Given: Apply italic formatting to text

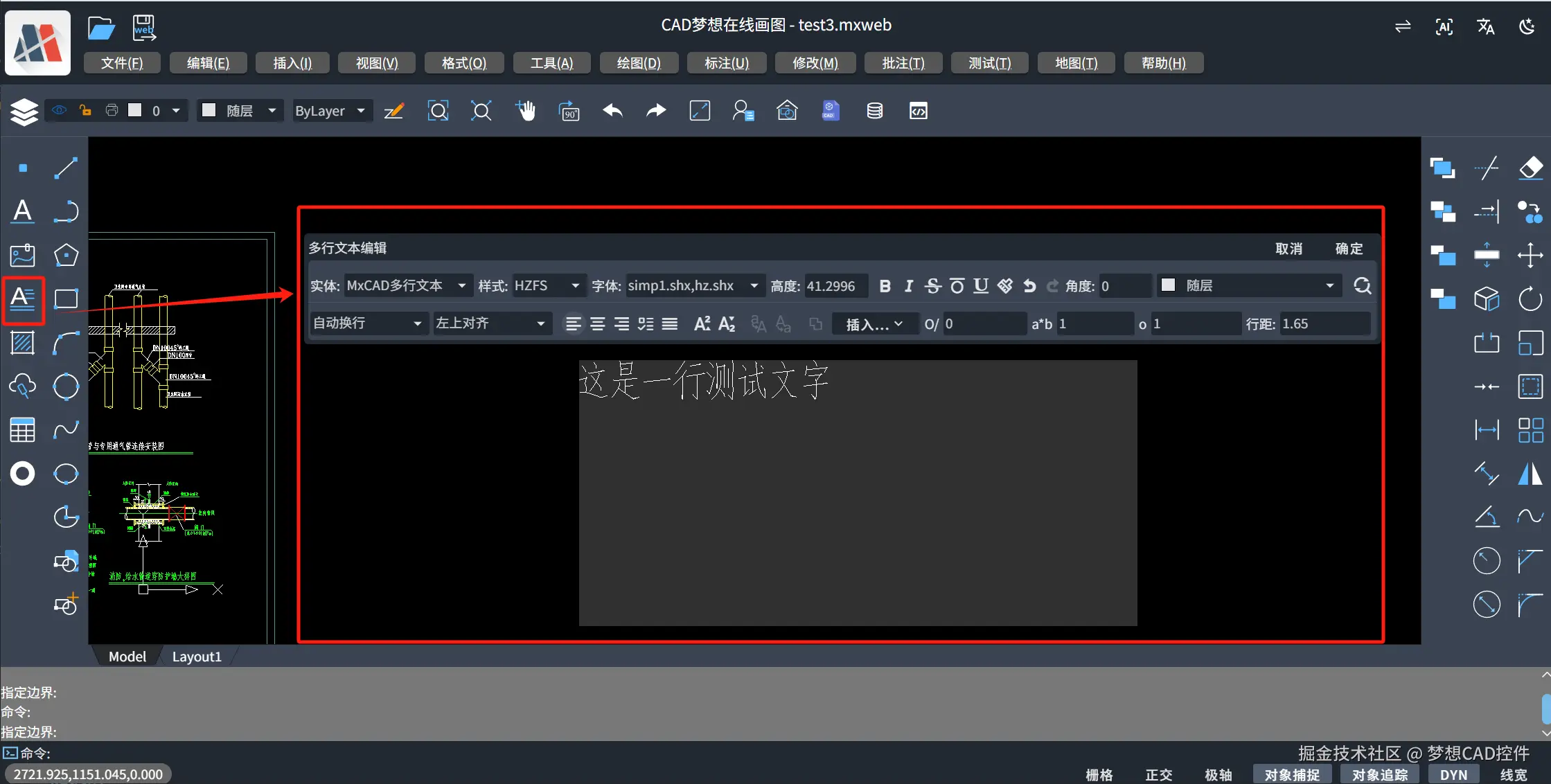Looking at the screenshot, I should [x=908, y=285].
